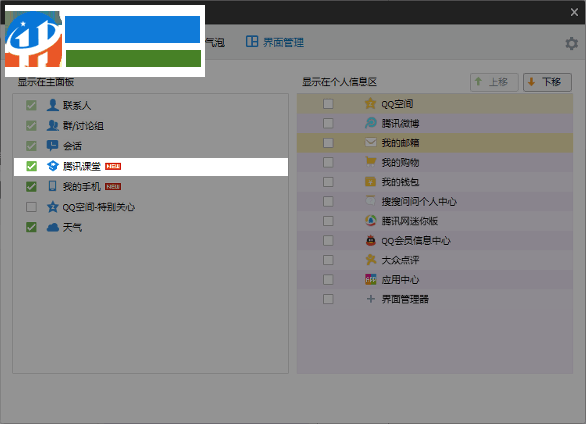
Task: Open settings with the gear icon
Action: click(571, 43)
